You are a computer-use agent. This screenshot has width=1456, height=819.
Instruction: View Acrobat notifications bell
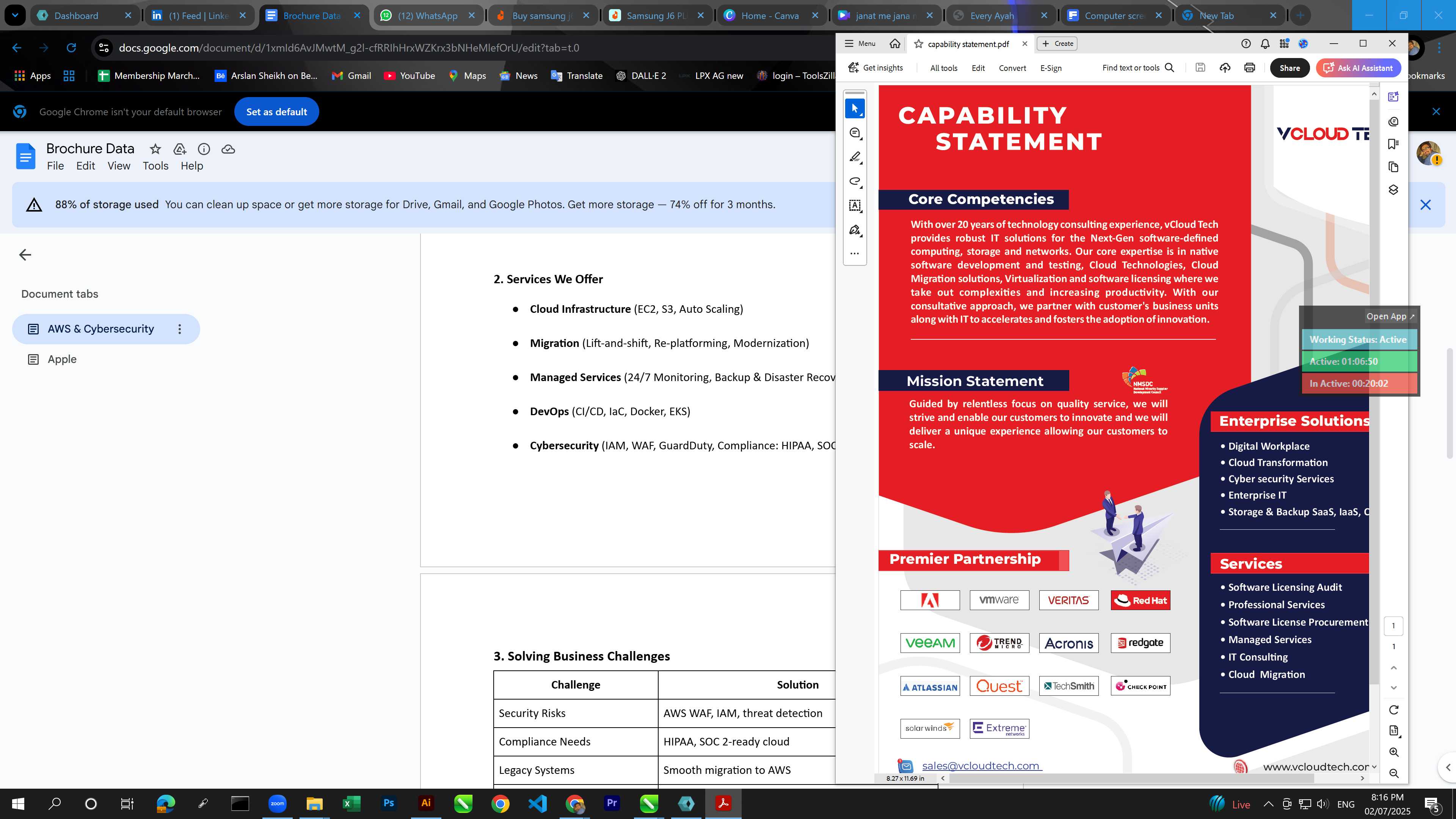[1265, 44]
